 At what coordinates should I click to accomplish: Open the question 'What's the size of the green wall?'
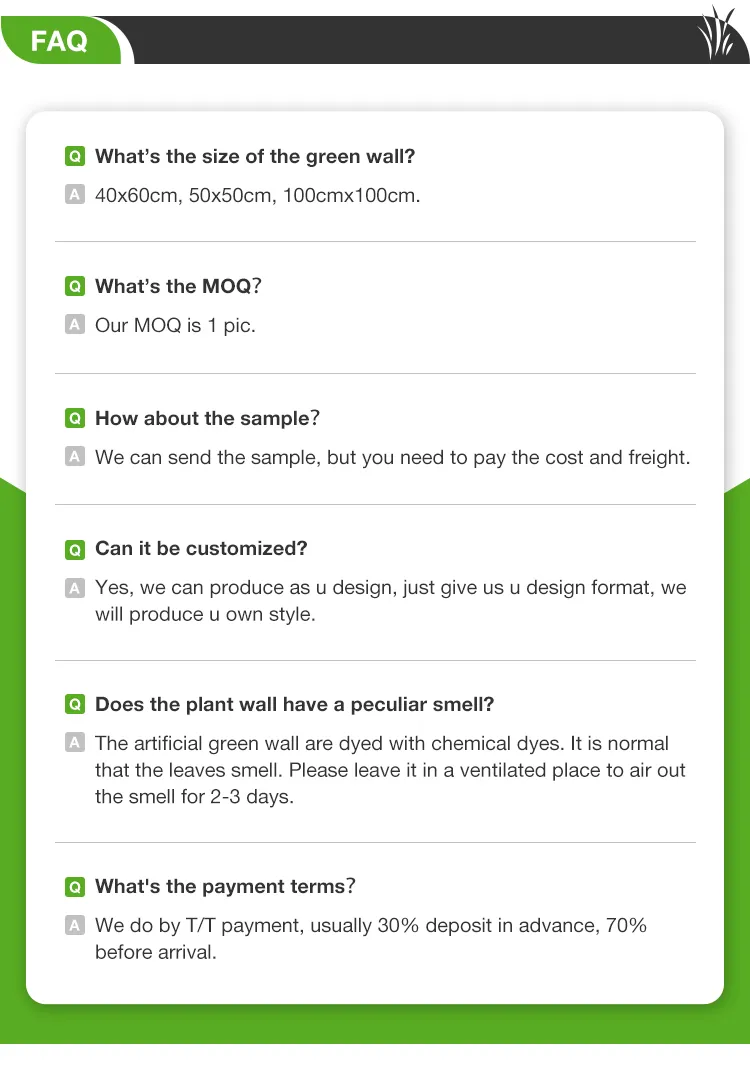click(x=255, y=157)
